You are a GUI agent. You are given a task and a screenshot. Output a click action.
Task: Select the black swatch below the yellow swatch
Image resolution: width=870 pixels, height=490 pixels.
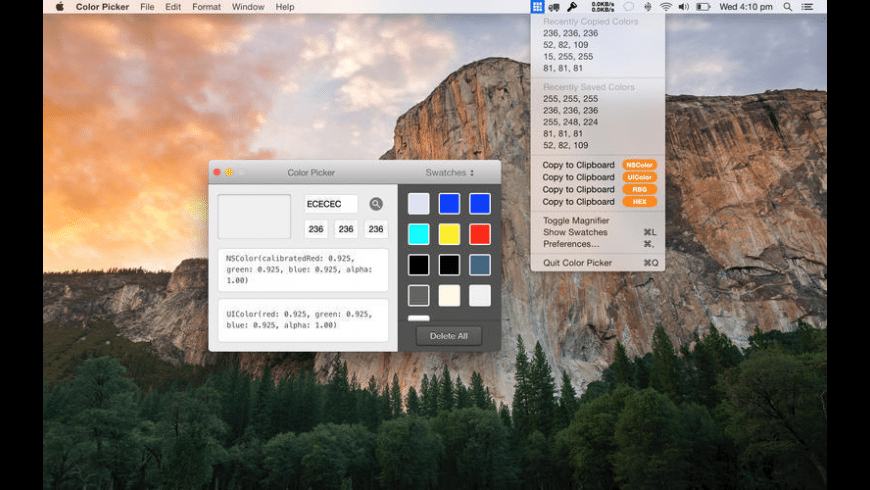(x=449, y=265)
